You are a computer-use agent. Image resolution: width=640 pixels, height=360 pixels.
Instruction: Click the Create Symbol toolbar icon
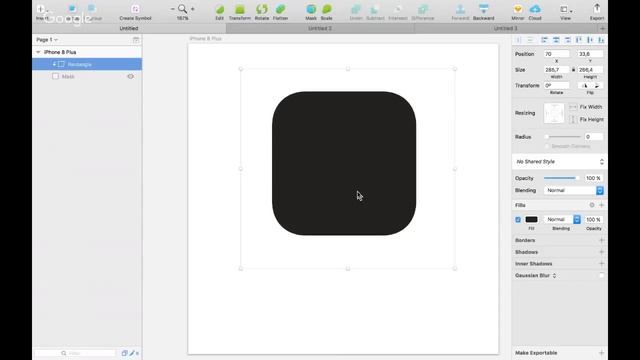[135, 9]
